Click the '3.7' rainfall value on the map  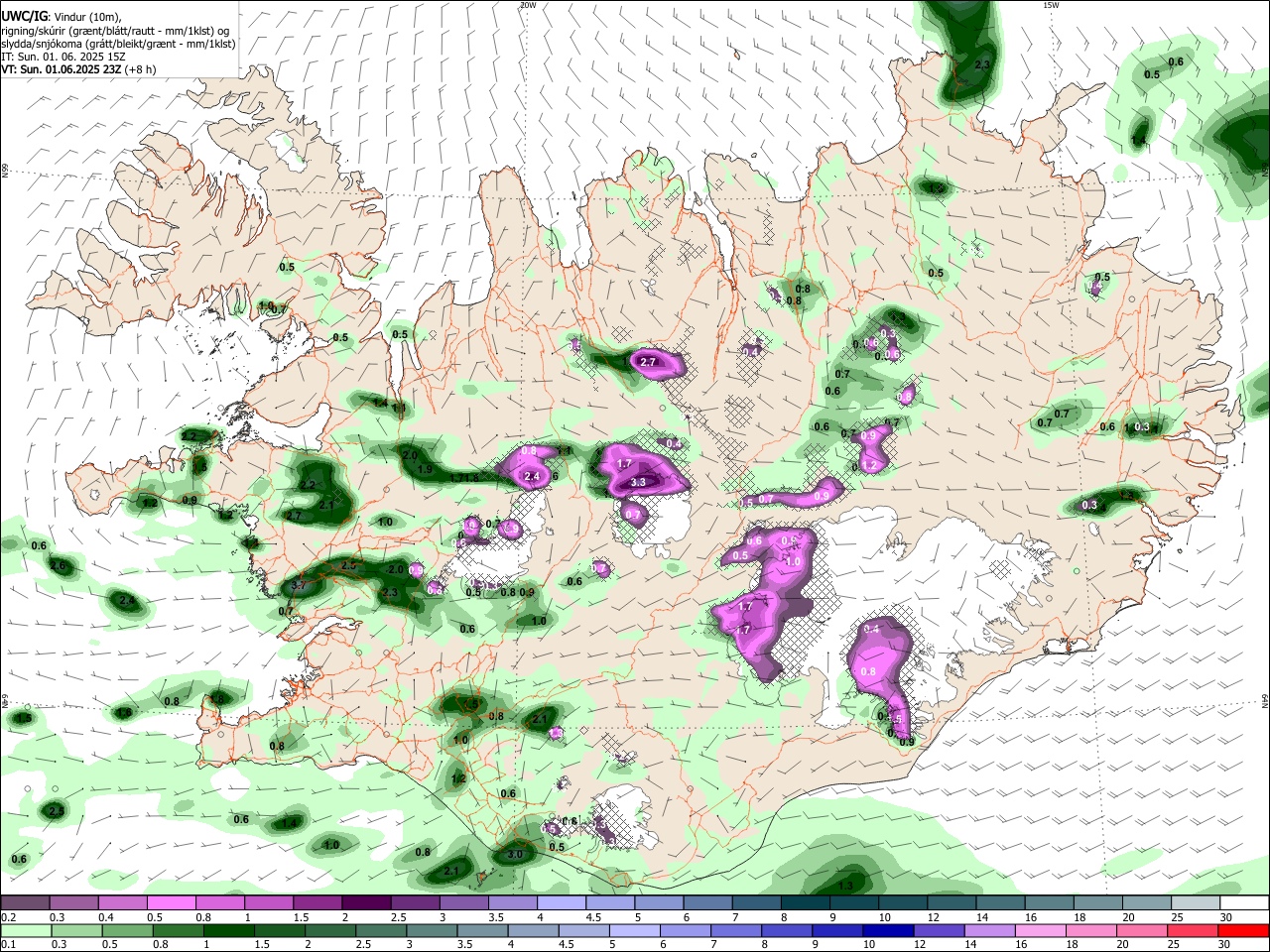pos(298,586)
